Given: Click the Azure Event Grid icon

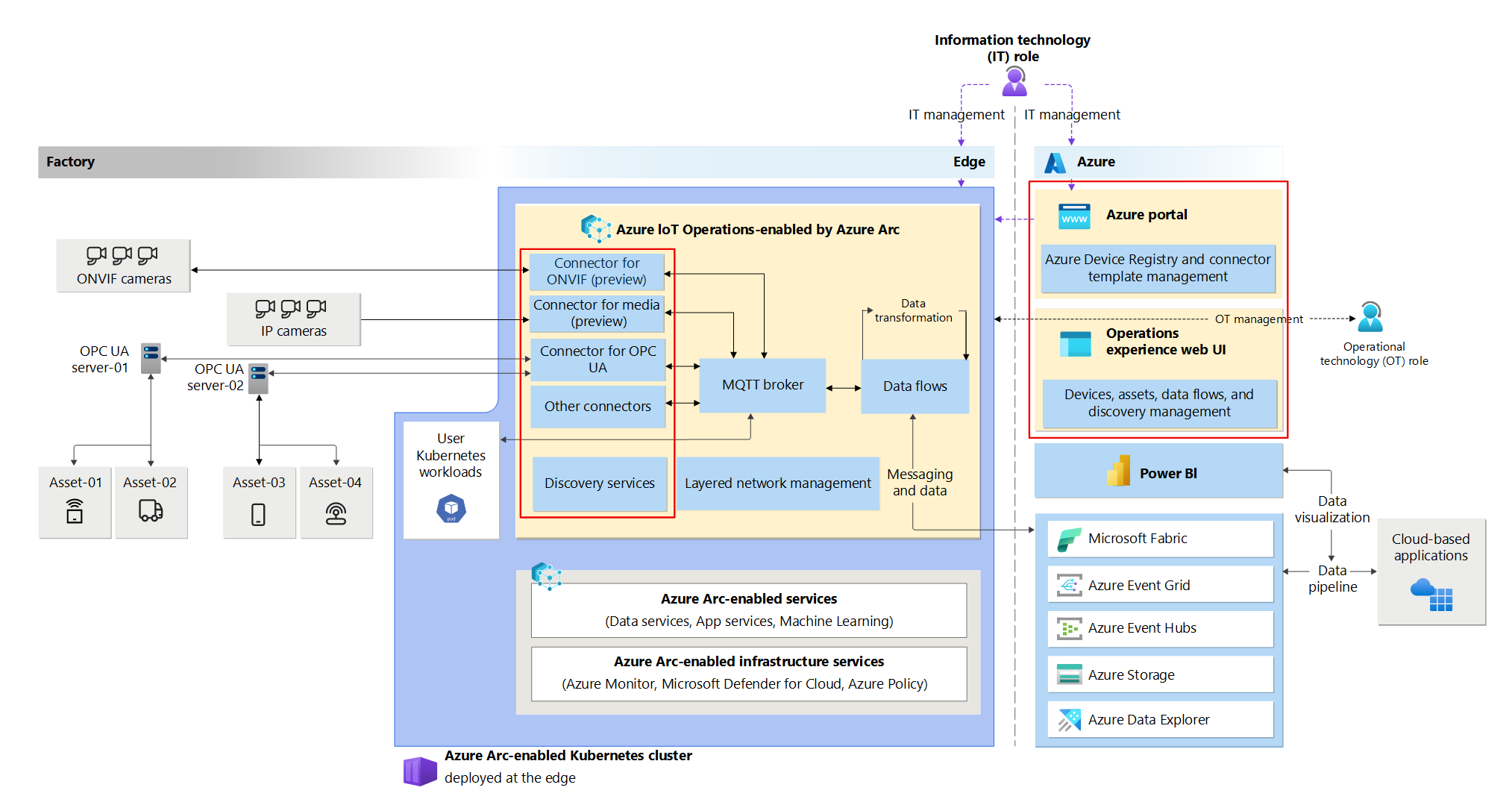Looking at the screenshot, I should click(x=1069, y=586).
